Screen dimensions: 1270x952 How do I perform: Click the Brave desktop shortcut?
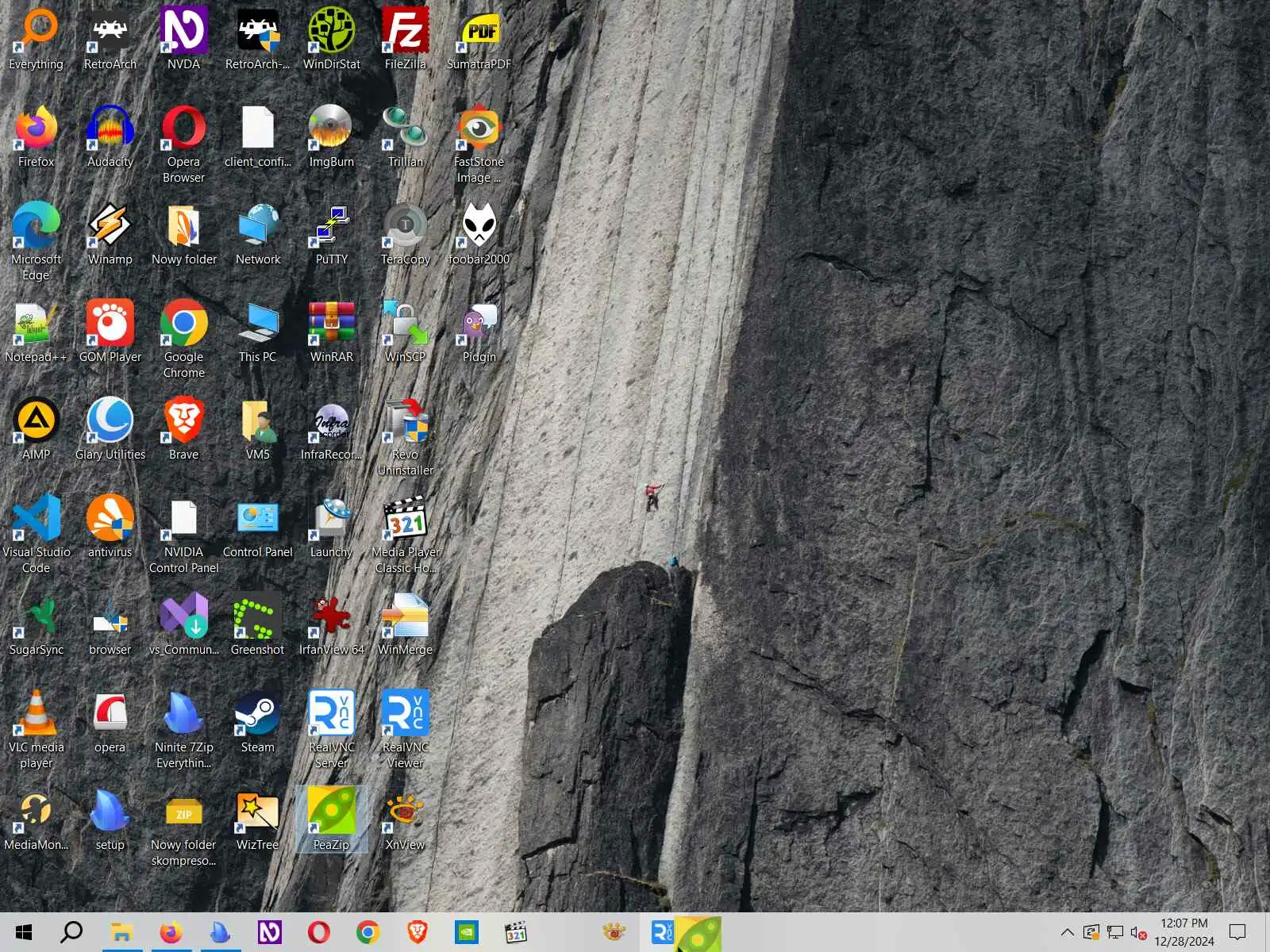tap(183, 428)
